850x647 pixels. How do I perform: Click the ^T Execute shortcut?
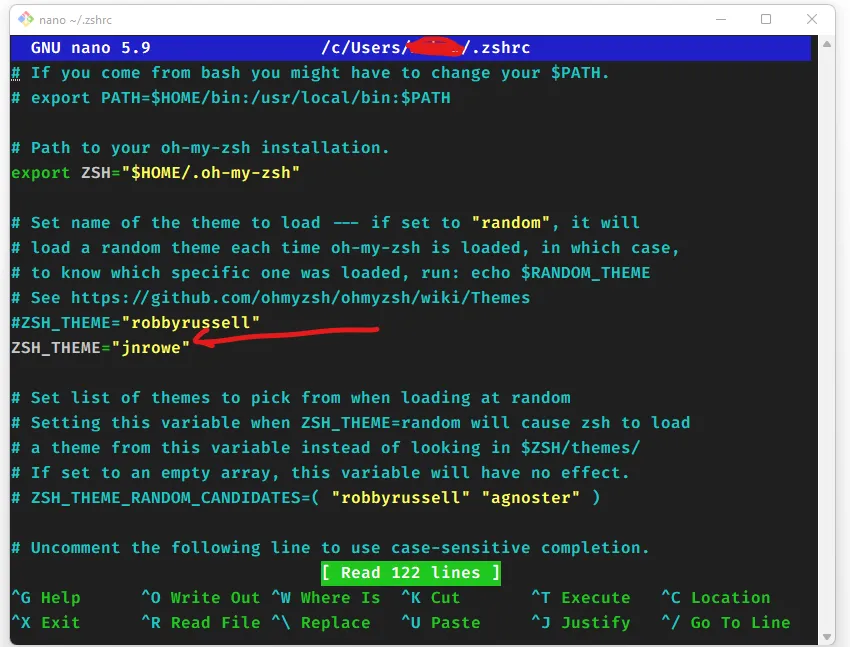point(581,598)
